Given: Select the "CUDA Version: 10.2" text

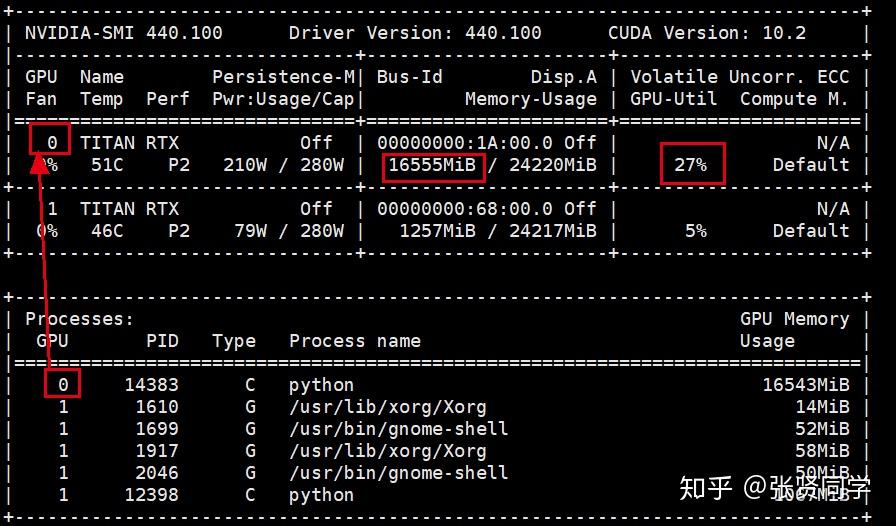Looking at the screenshot, I should [707, 33].
